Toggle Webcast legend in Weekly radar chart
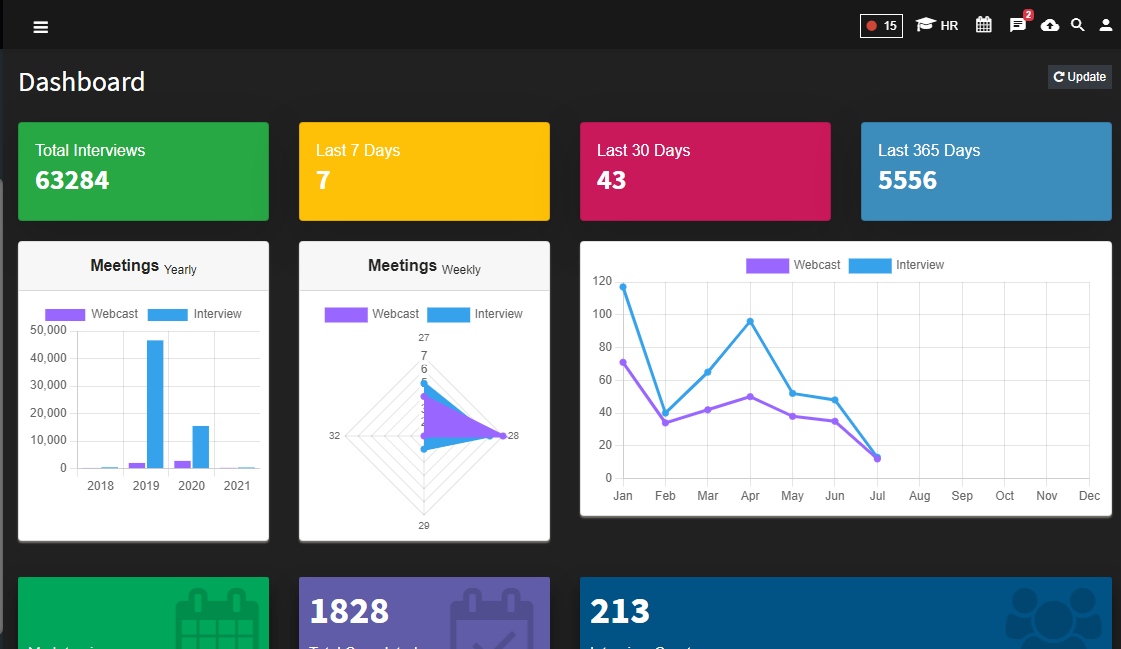Viewport: 1121px width, 649px height. (372, 314)
